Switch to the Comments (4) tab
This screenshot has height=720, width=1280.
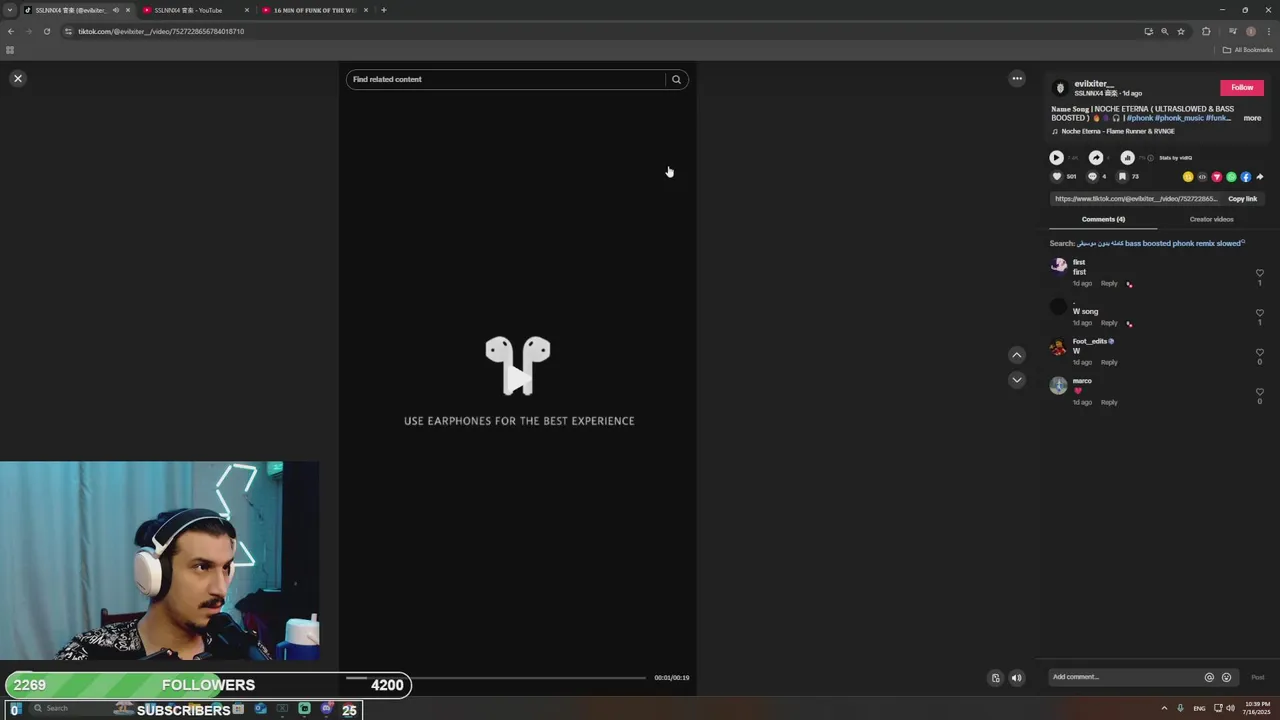pos(1103,219)
